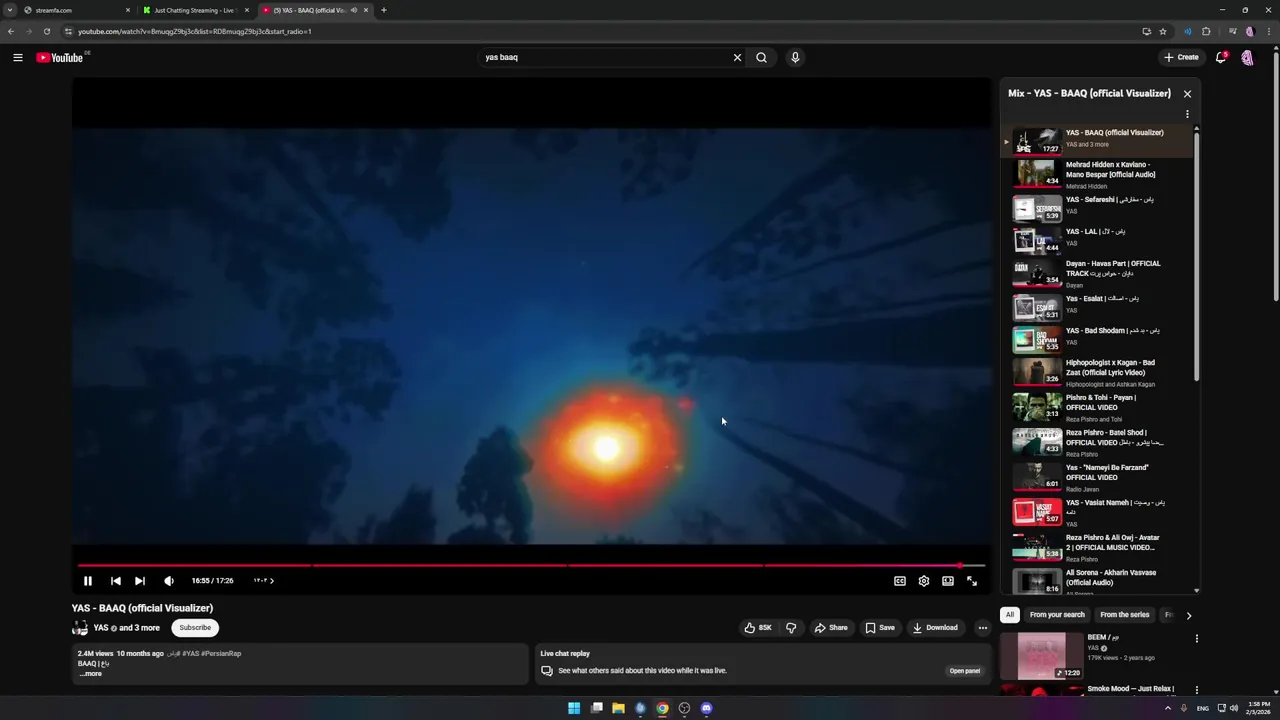Go back in browser history
Viewport: 1280px width, 720px height.
pos(10,31)
